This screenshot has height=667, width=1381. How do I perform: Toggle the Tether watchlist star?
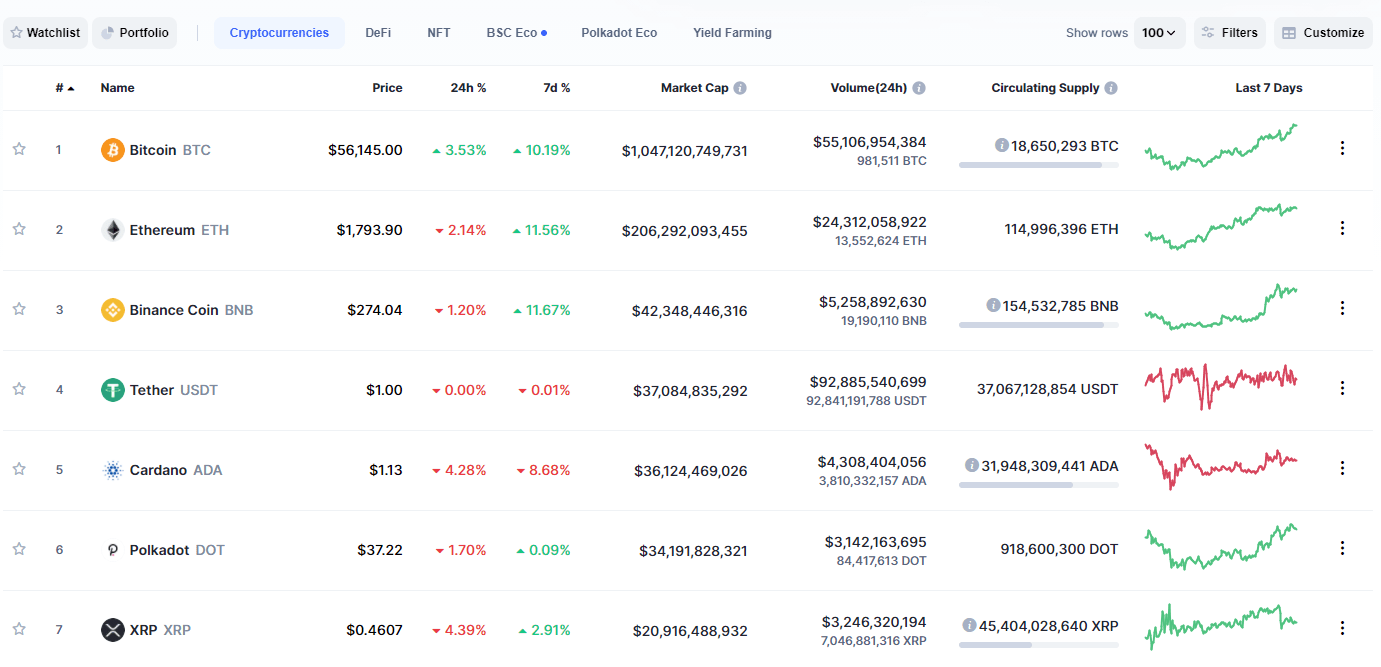[x=19, y=389]
